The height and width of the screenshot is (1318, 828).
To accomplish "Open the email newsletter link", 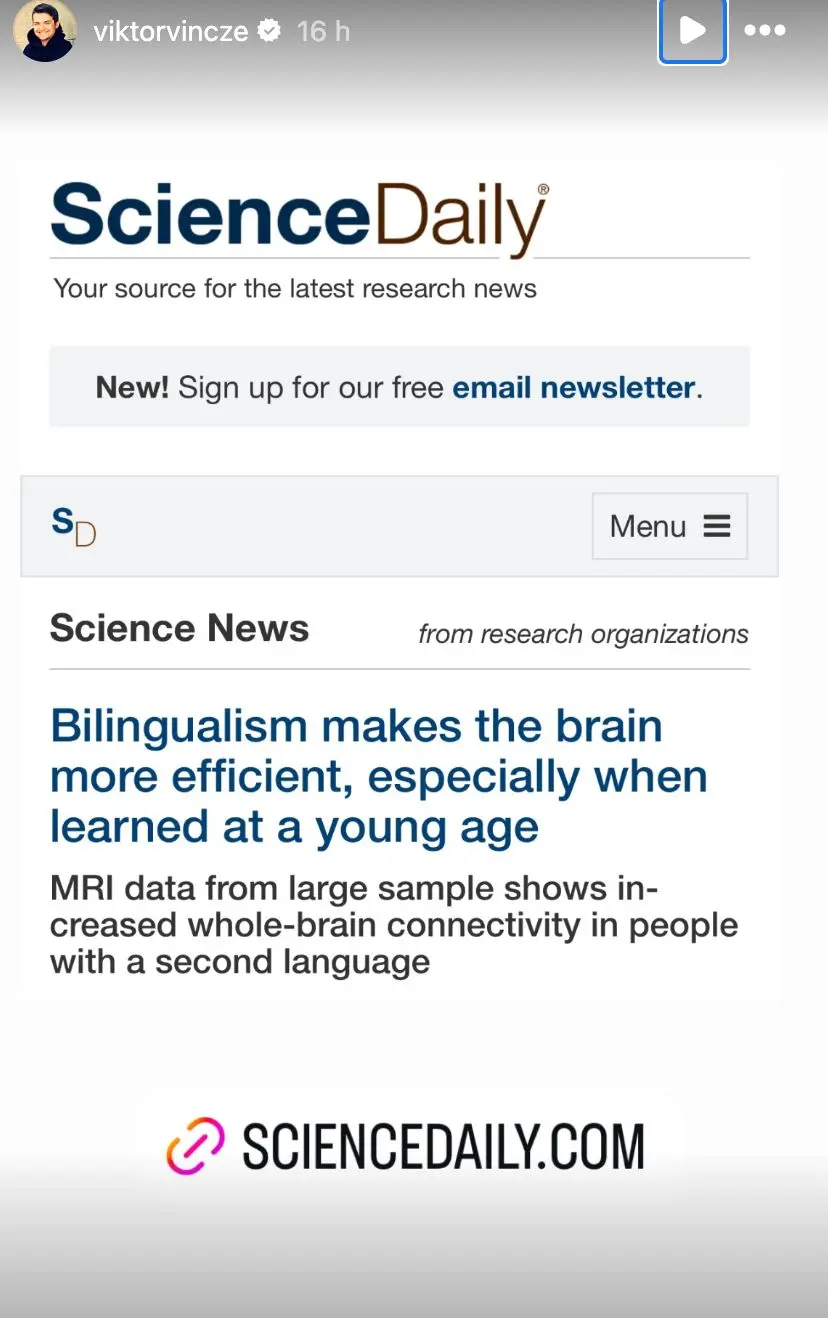I will (574, 387).
